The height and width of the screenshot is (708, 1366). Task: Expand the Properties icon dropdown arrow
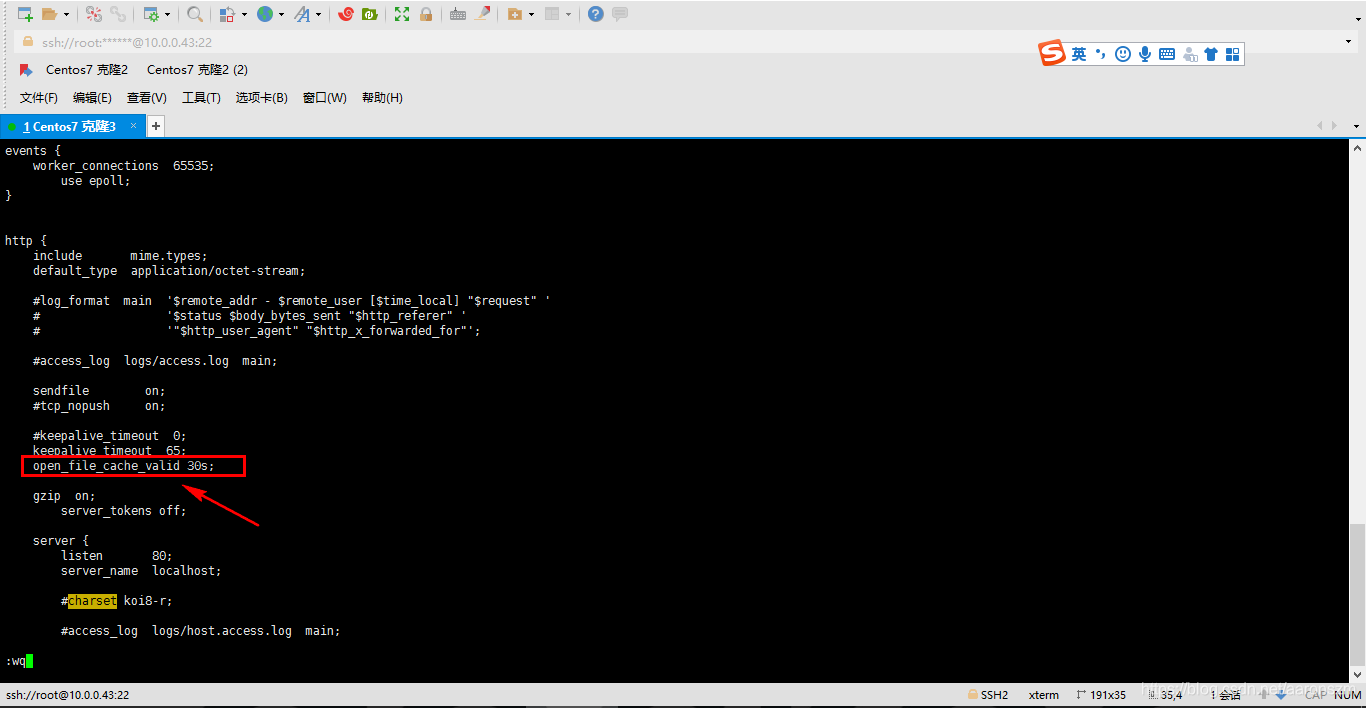[x=167, y=14]
